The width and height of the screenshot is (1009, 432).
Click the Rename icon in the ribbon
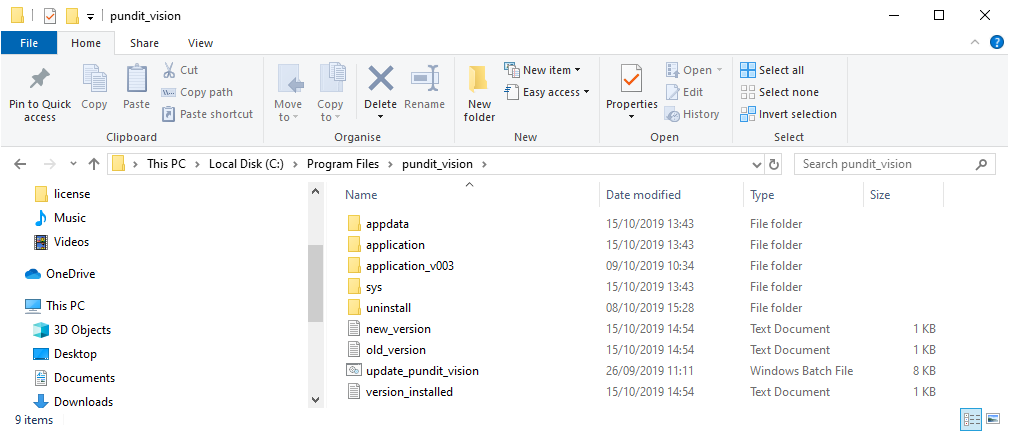pos(425,79)
